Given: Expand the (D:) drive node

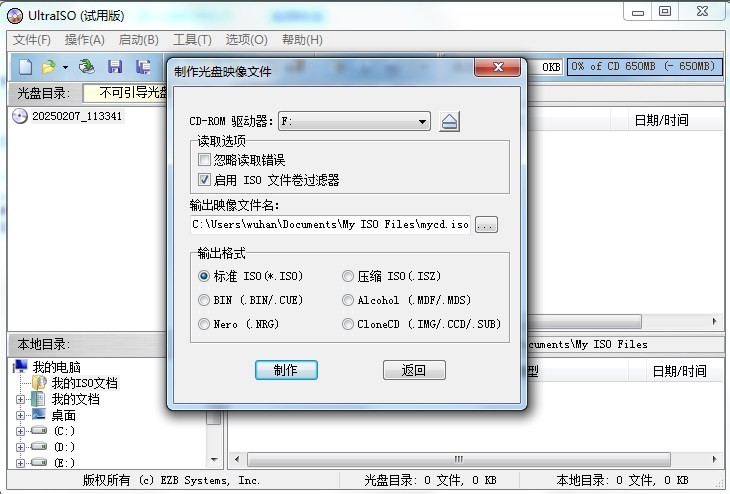Looking at the screenshot, I should 20,447.
